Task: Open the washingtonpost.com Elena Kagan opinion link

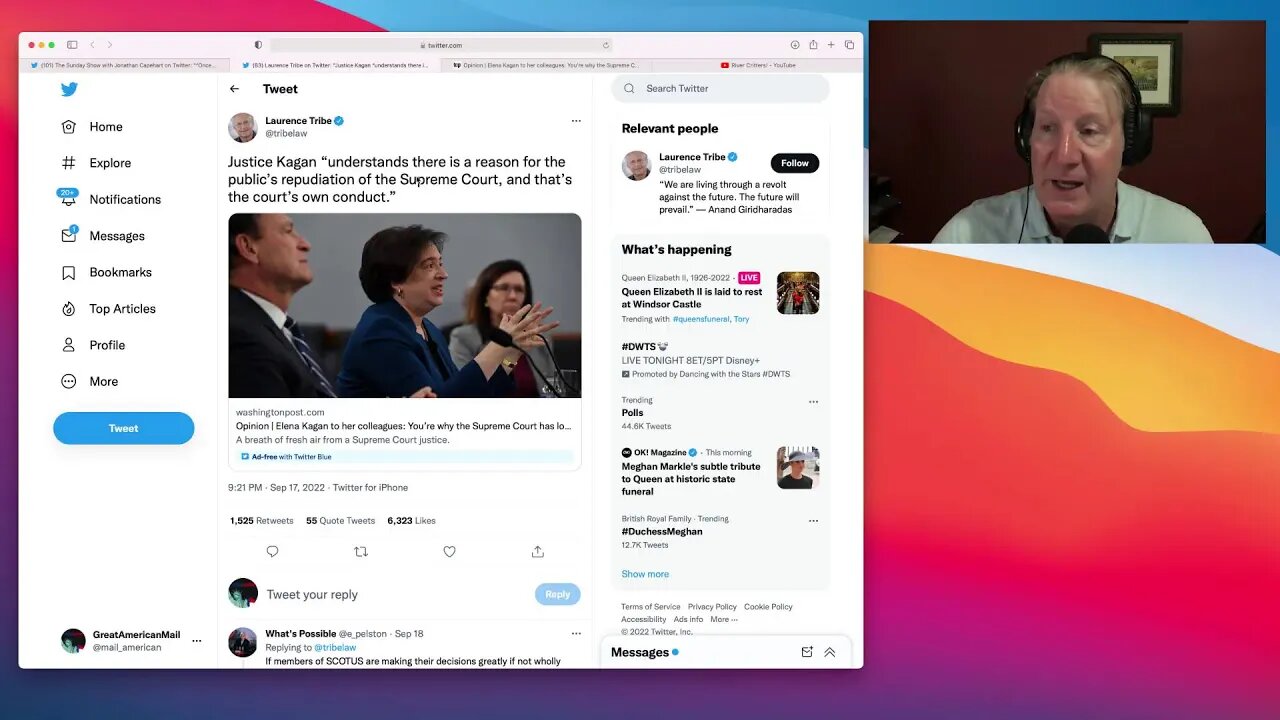Action: (405, 425)
